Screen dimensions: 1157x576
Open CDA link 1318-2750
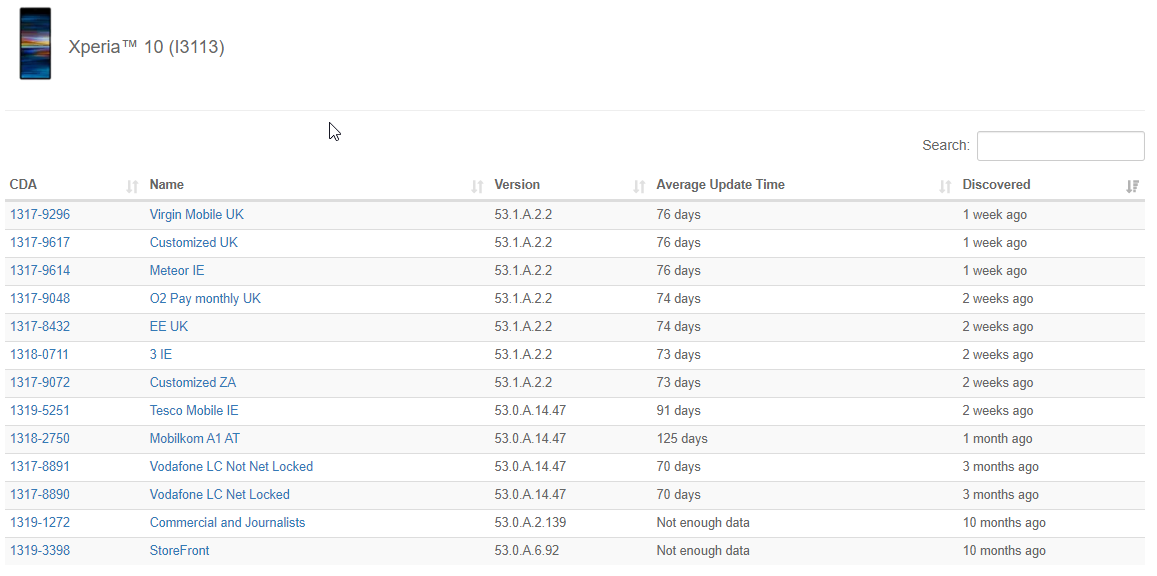[40, 439]
